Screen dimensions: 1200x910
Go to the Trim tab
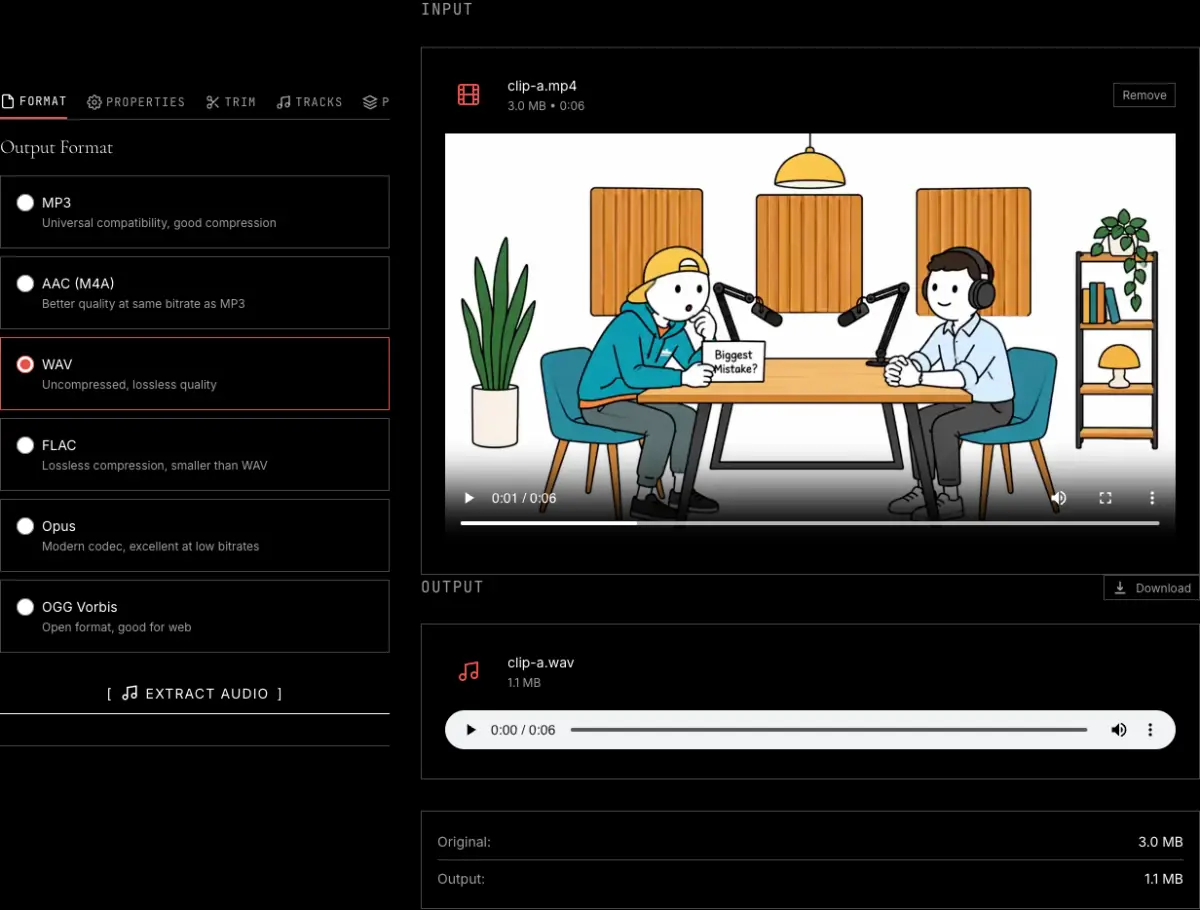click(231, 102)
